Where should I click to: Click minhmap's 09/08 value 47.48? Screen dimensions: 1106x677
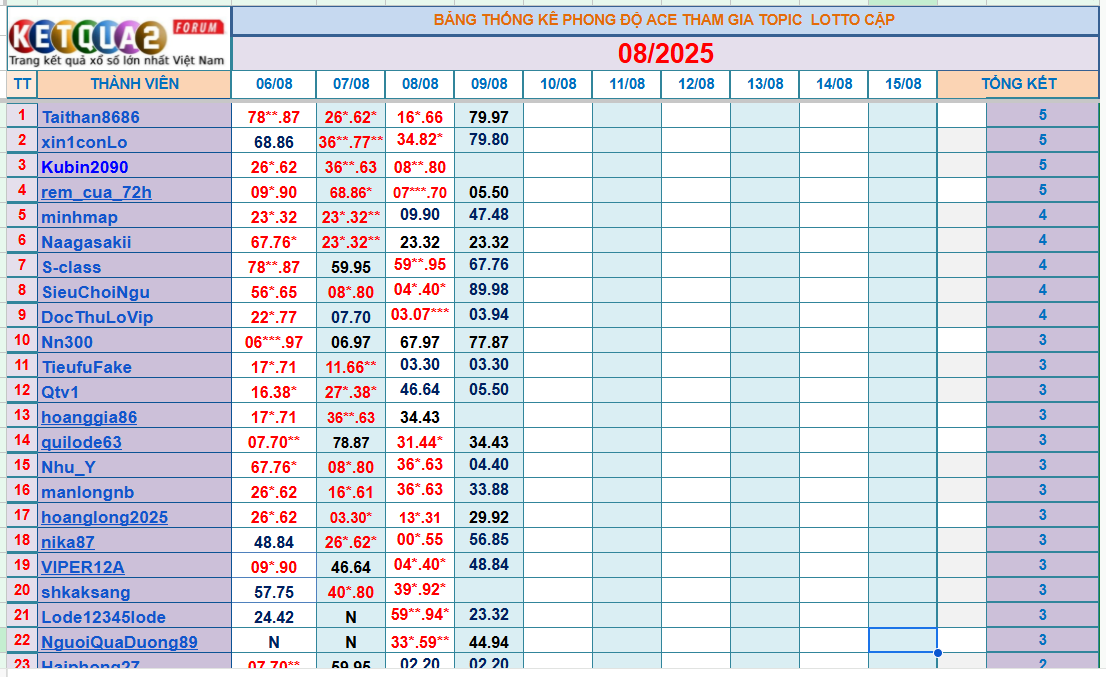(x=489, y=214)
